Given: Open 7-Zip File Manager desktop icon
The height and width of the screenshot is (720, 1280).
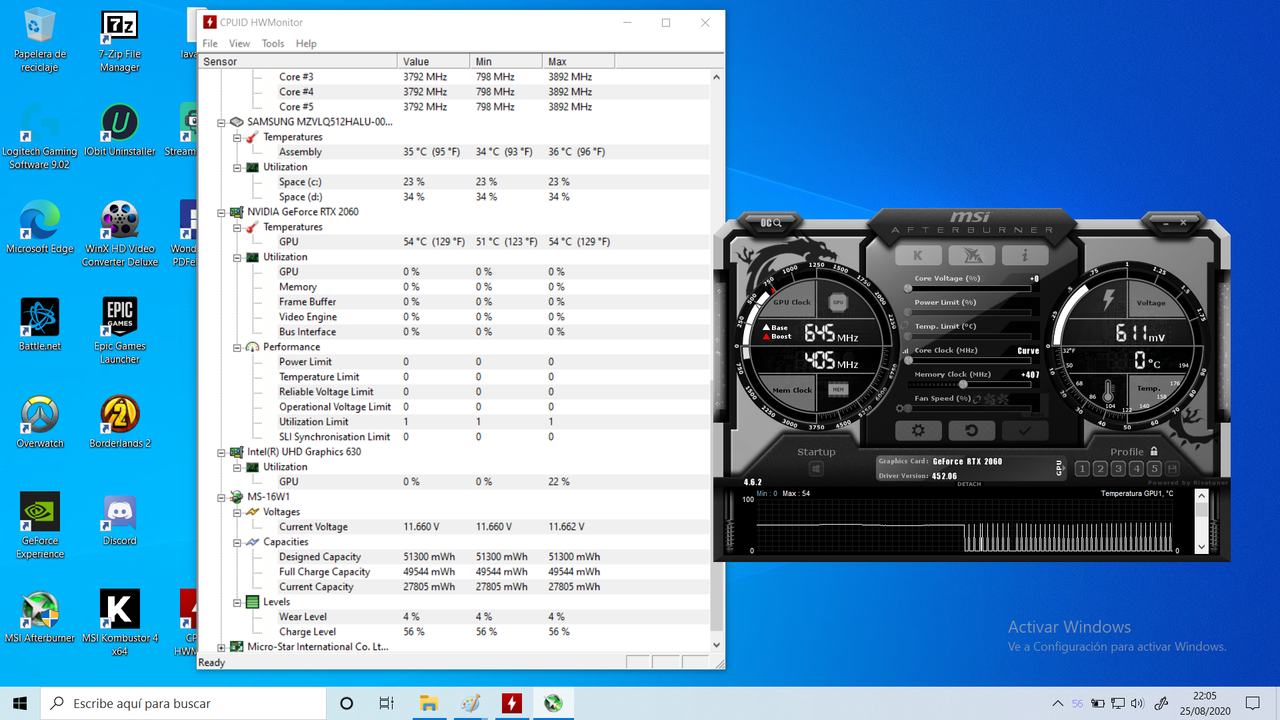Looking at the screenshot, I should click(x=120, y=41).
